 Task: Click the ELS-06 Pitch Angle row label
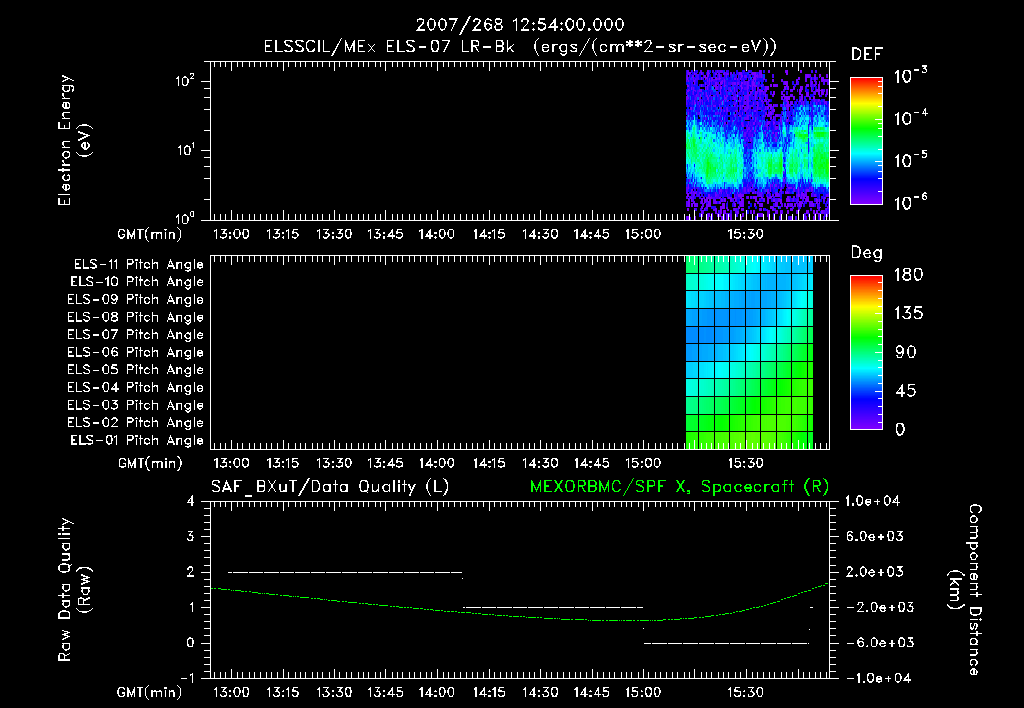(136, 353)
